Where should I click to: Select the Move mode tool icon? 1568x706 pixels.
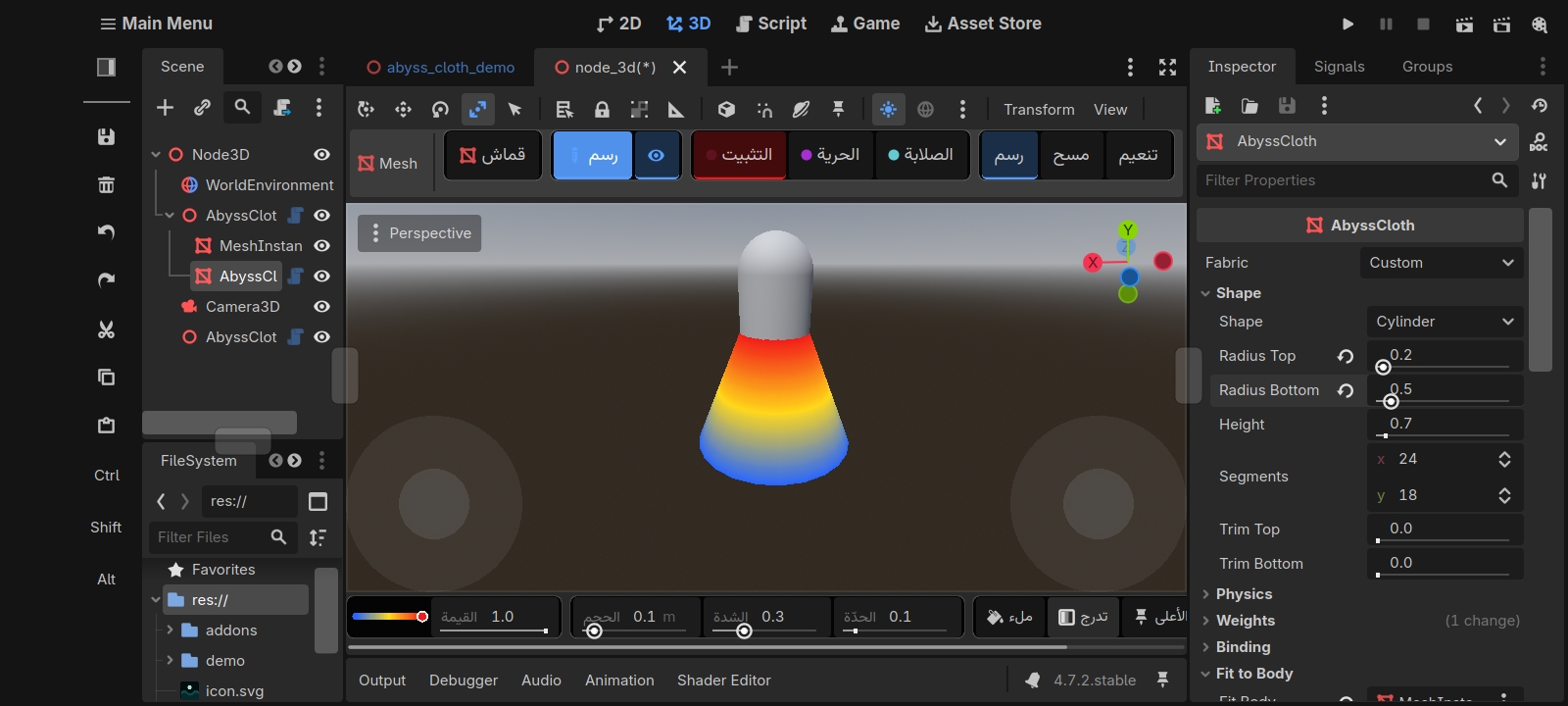[403, 109]
